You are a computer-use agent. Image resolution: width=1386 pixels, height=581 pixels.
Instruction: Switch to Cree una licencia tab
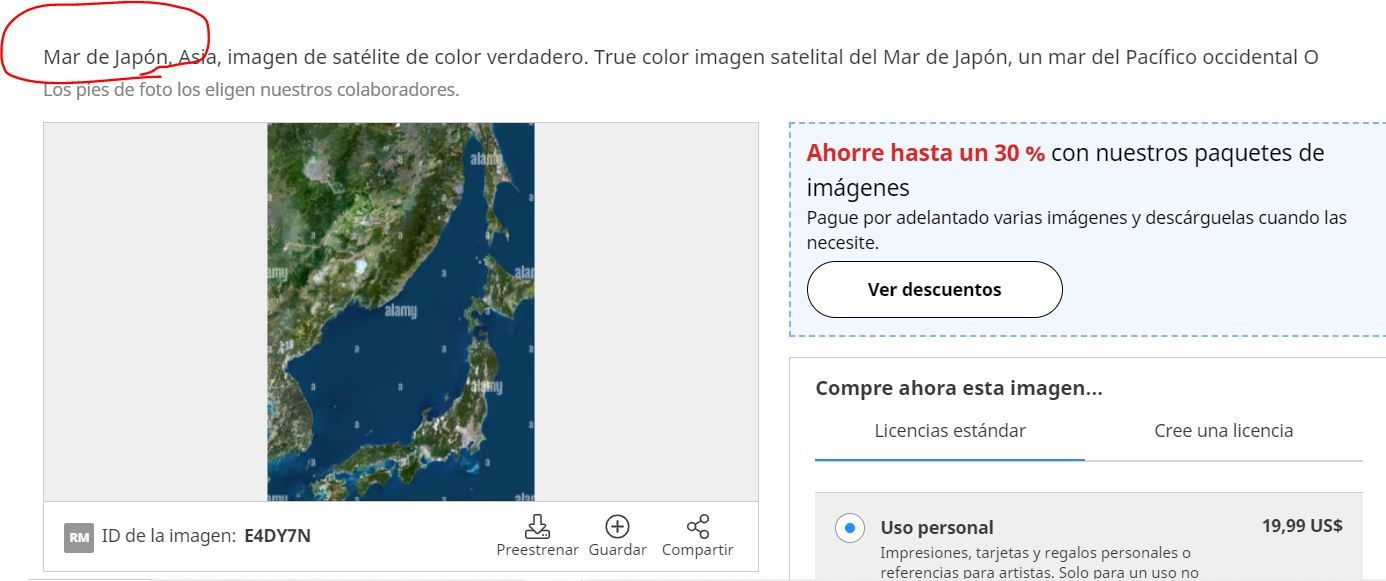pos(1223,431)
